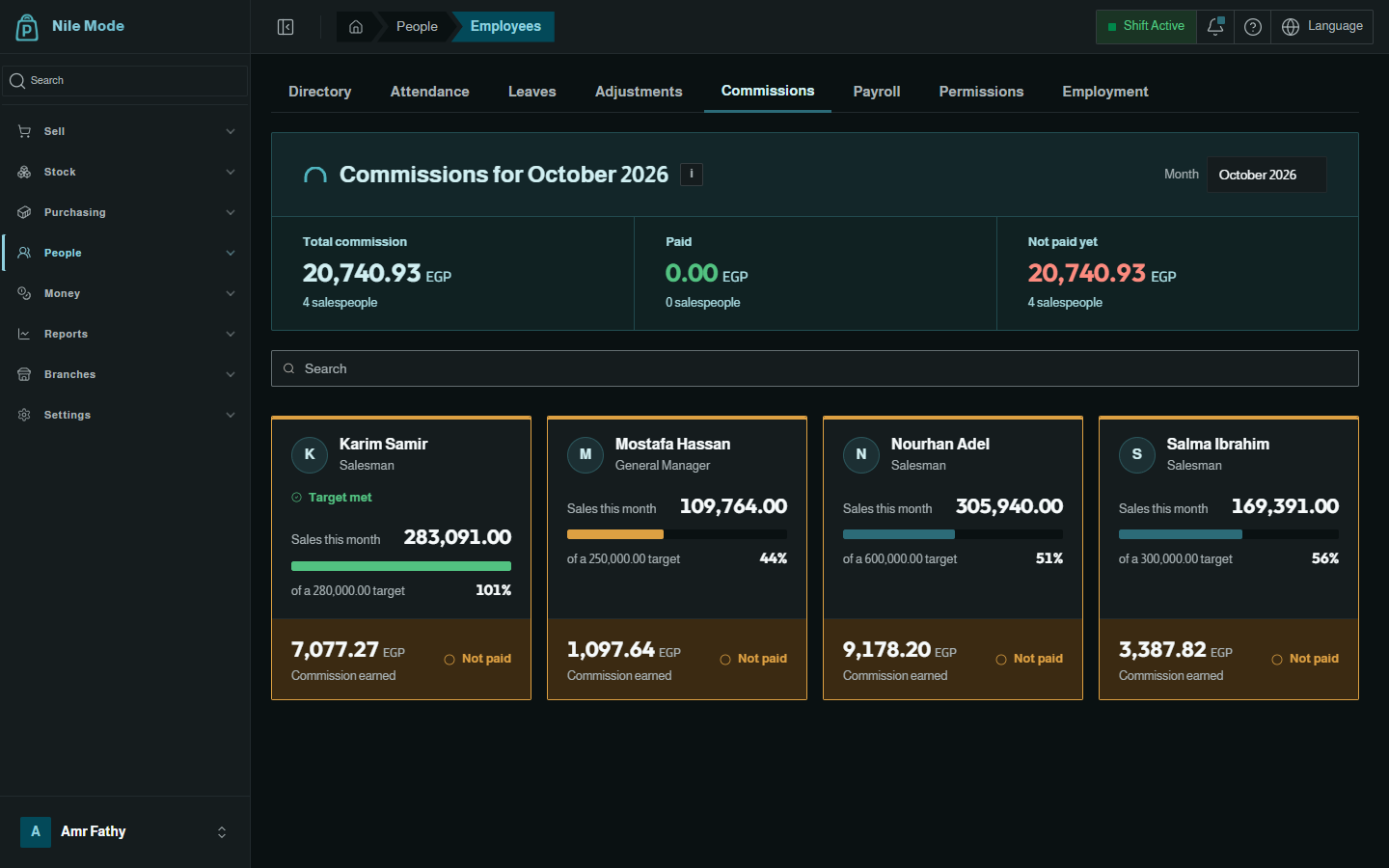Toggle Not paid status on Nourhan Adel's card
Viewport: 1389px width, 868px height.
(1029, 659)
